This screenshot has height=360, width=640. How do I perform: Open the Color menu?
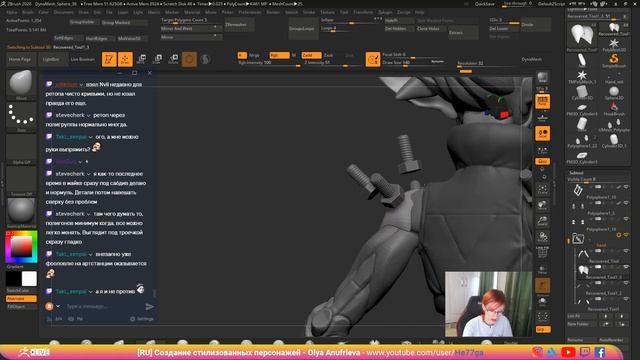(x=43, y=12)
